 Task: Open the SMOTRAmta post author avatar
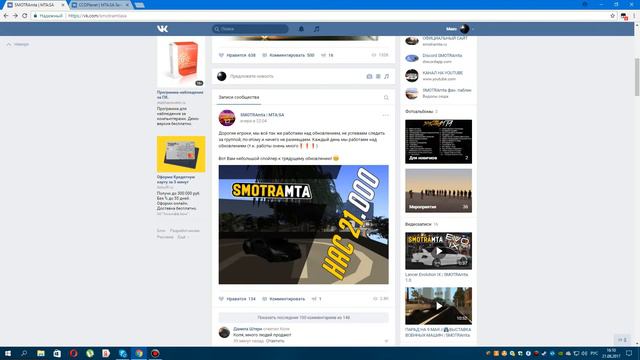(227, 118)
